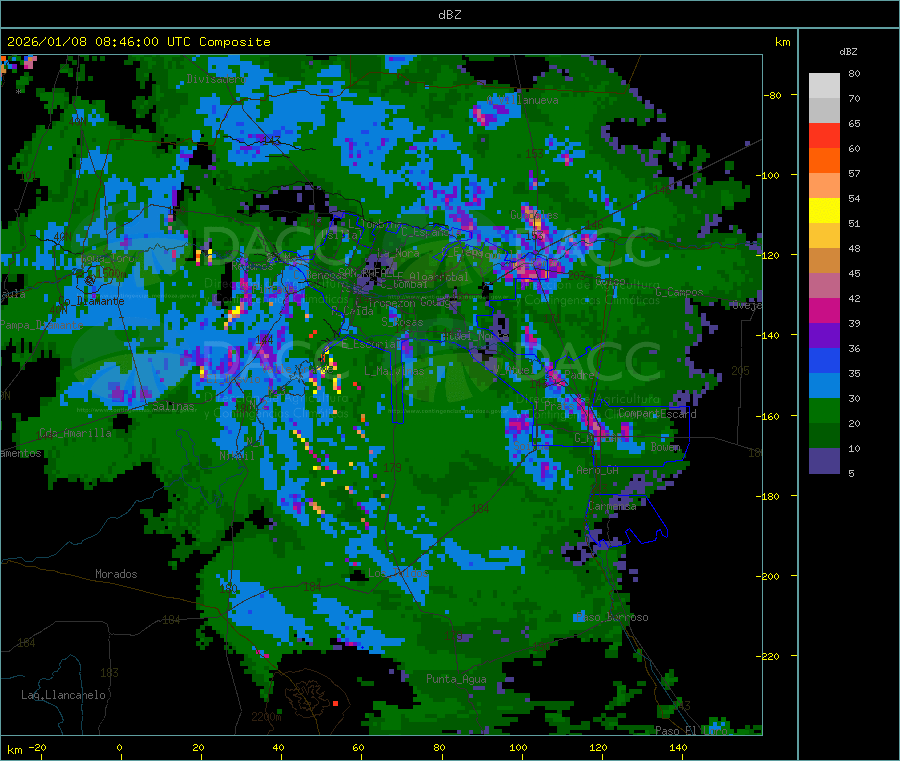Click the km unit label at top right
The image size is (900, 761).
tap(782, 42)
